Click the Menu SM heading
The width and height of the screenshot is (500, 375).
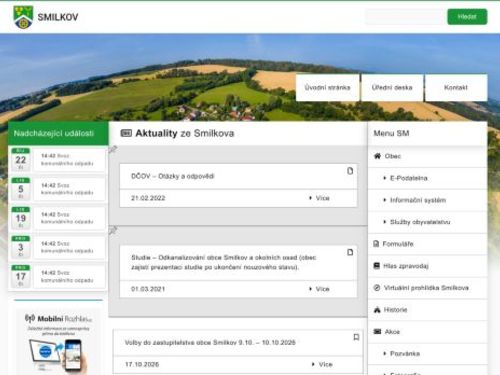click(391, 133)
